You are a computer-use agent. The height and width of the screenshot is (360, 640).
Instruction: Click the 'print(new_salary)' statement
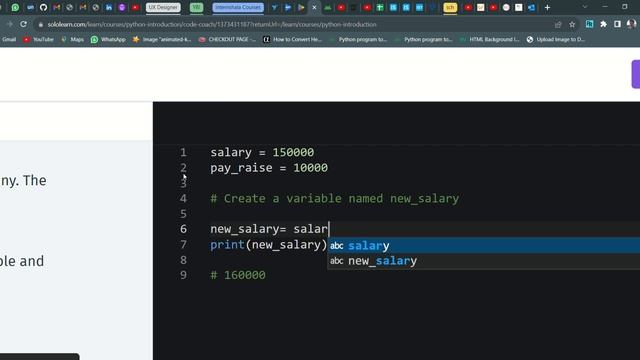(x=269, y=244)
